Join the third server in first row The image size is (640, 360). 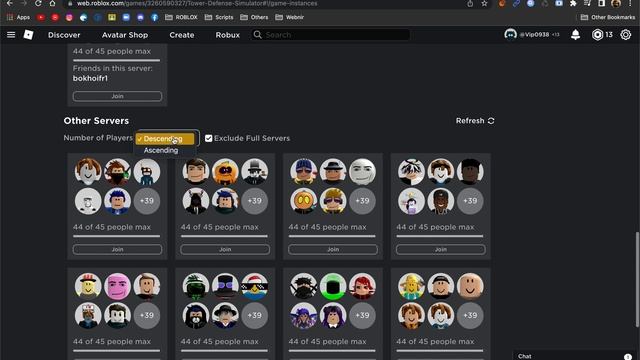(x=333, y=249)
